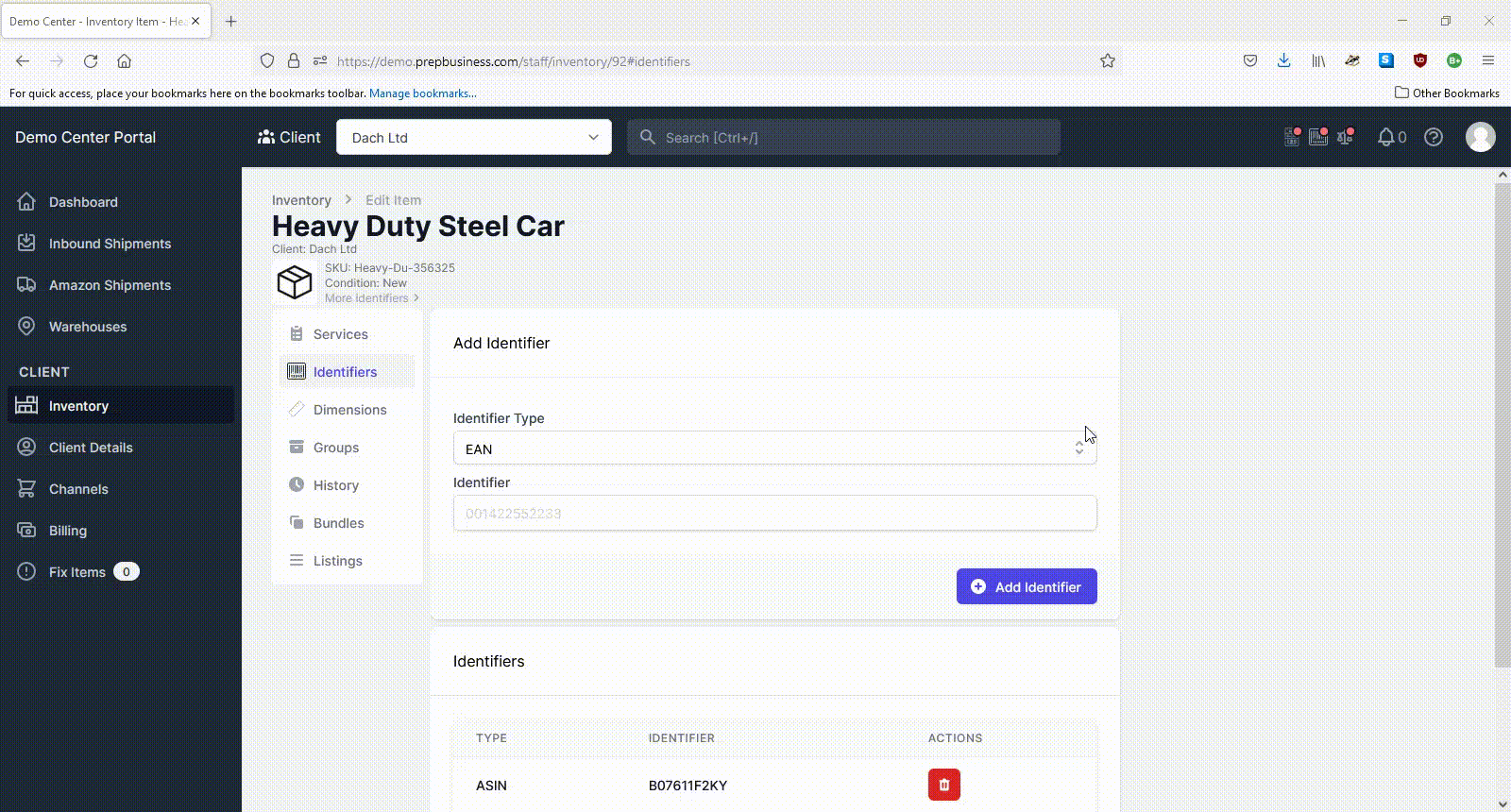Open the green B+ extension icon
Viewport: 1511px width, 812px height.
(1453, 60)
